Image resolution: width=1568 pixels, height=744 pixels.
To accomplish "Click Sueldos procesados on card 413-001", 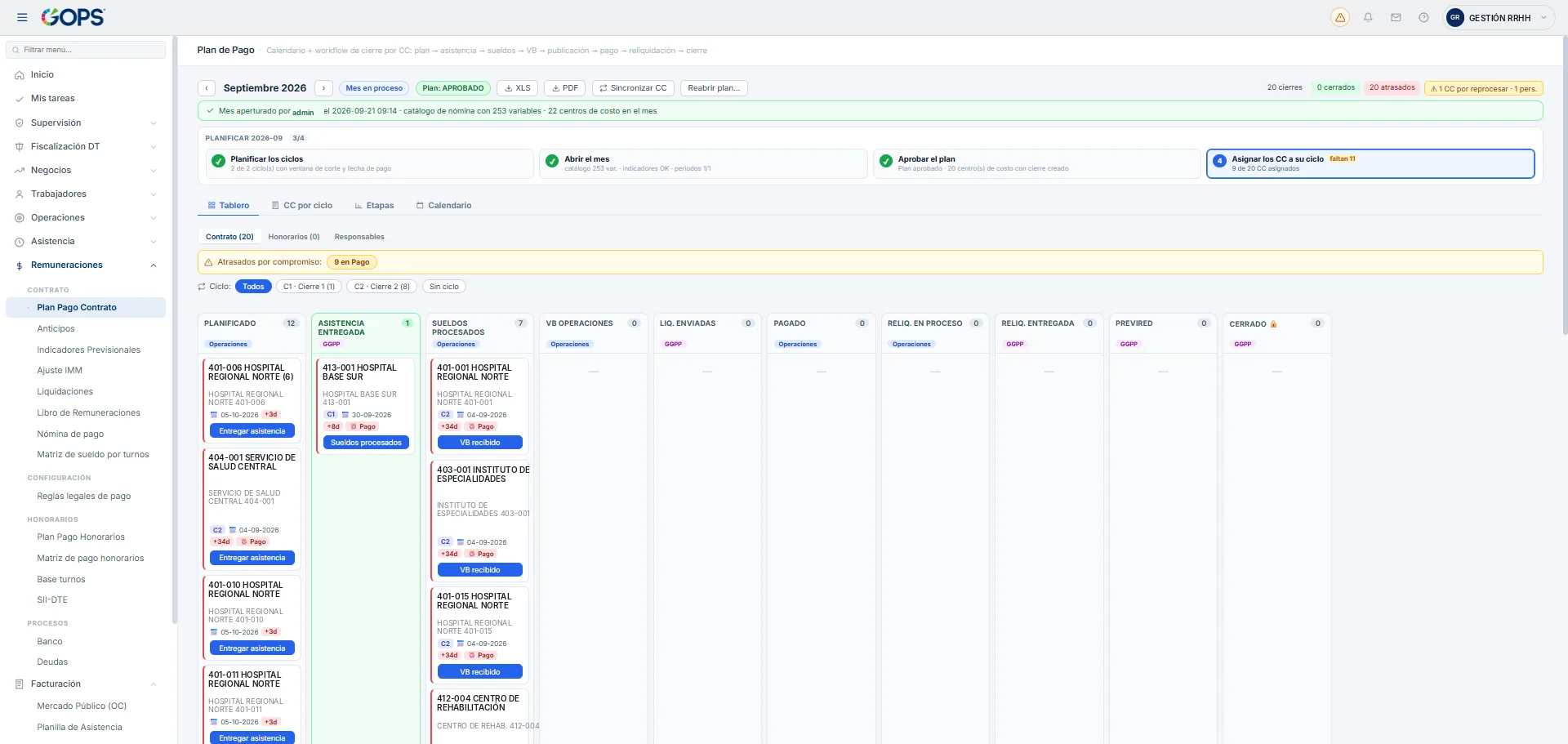I will 366,443.
